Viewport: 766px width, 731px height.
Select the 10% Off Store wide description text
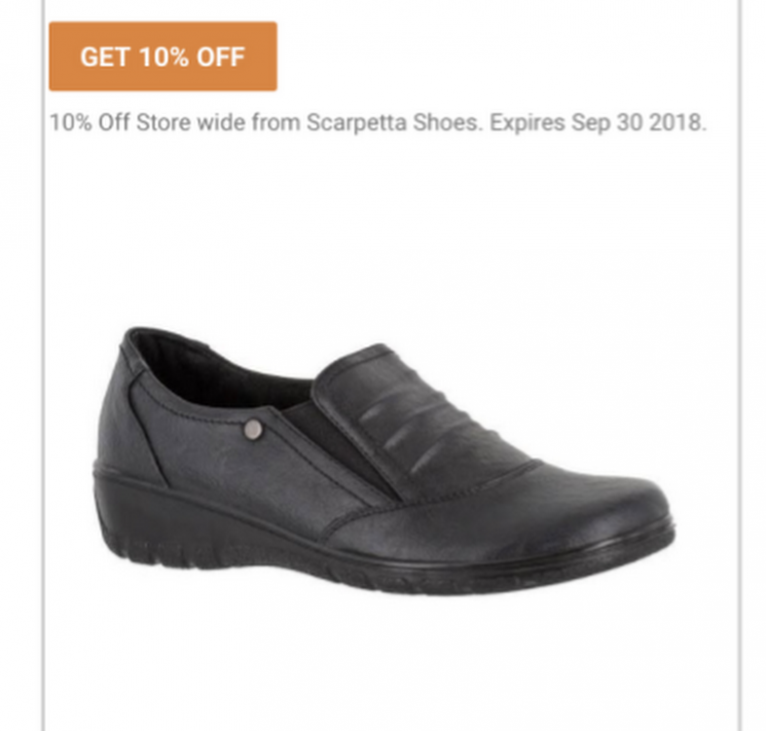[378, 122]
